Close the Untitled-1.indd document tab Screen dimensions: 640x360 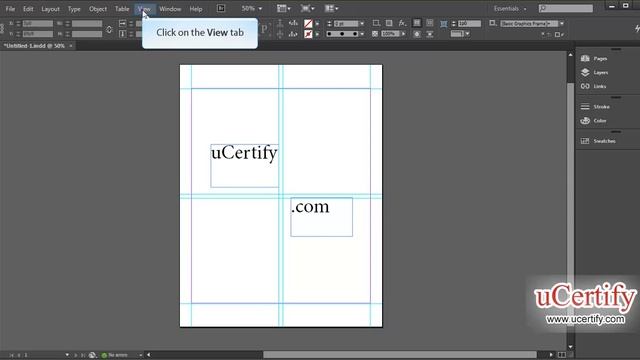pyautogui.click(x=71, y=46)
